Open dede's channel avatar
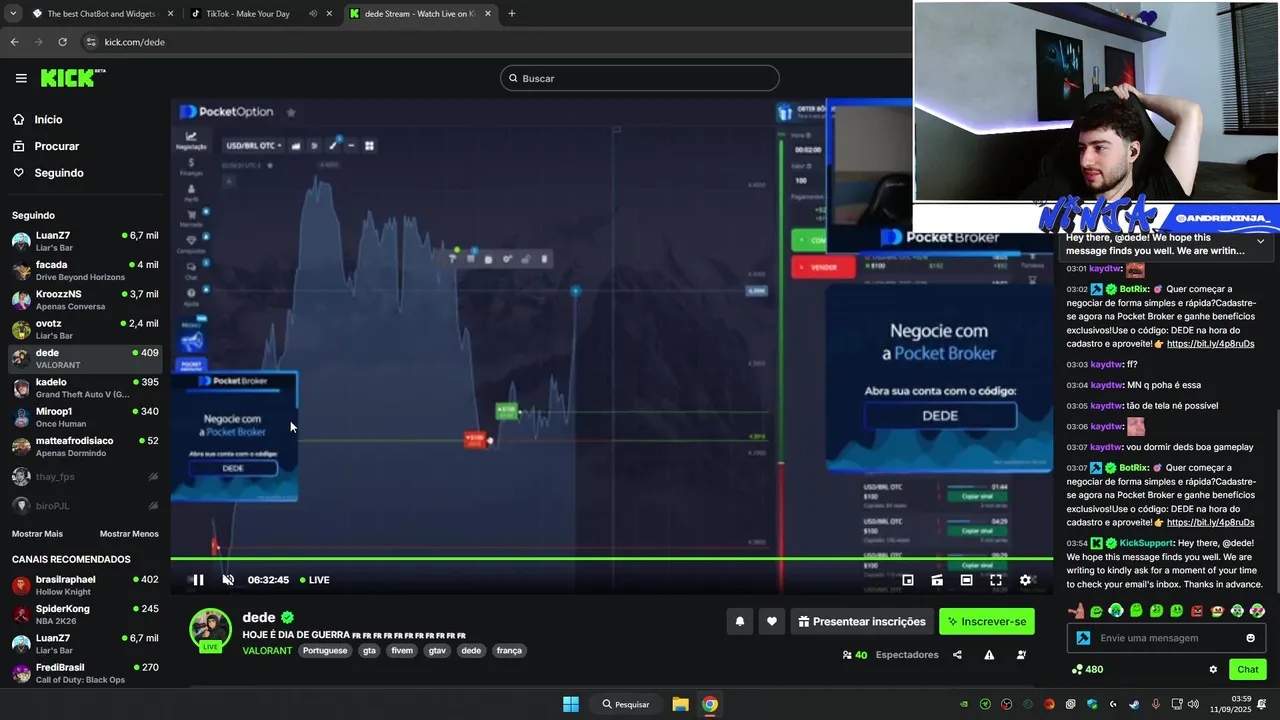The image size is (1280, 720). tap(210, 630)
